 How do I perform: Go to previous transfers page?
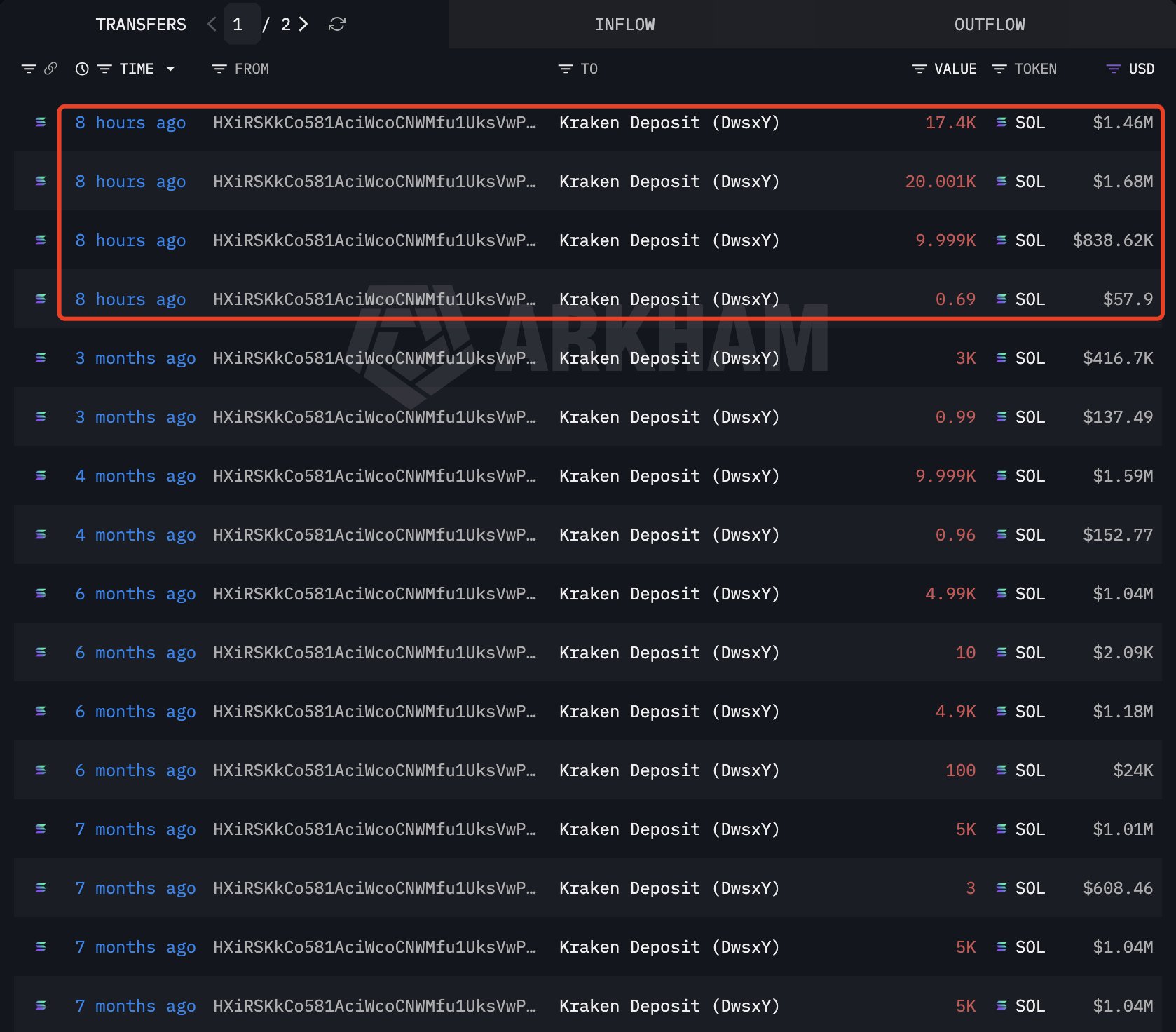212,25
